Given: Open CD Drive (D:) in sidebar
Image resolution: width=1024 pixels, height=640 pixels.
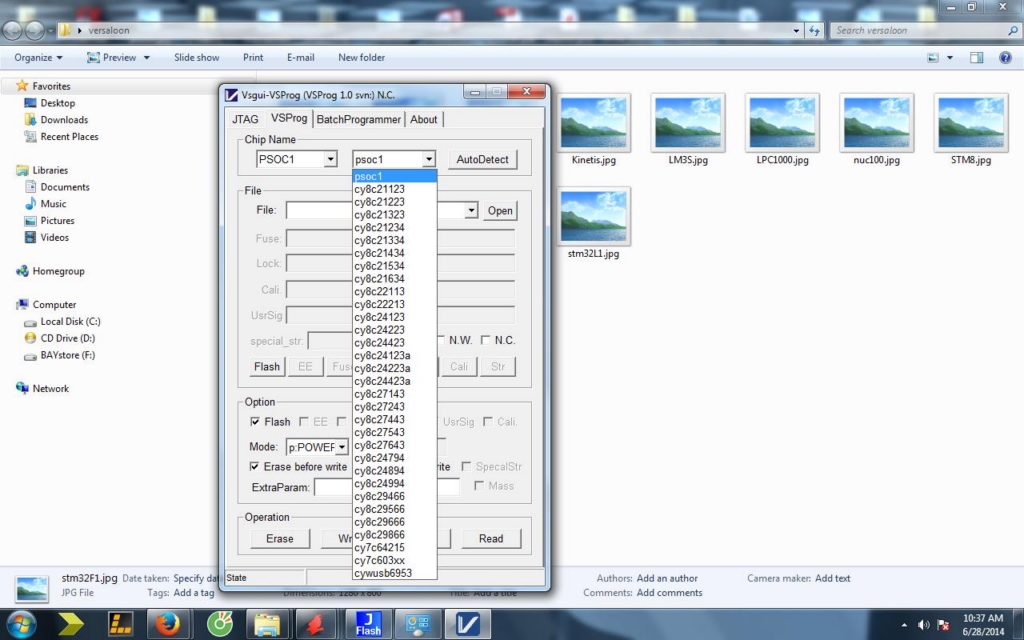Looking at the screenshot, I should [67, 338].
